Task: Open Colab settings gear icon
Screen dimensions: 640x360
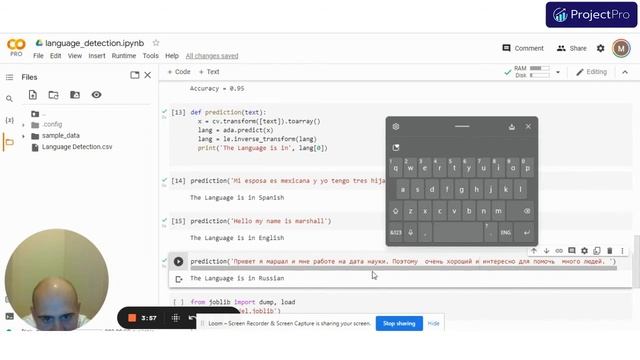Action: coord(600,48)
